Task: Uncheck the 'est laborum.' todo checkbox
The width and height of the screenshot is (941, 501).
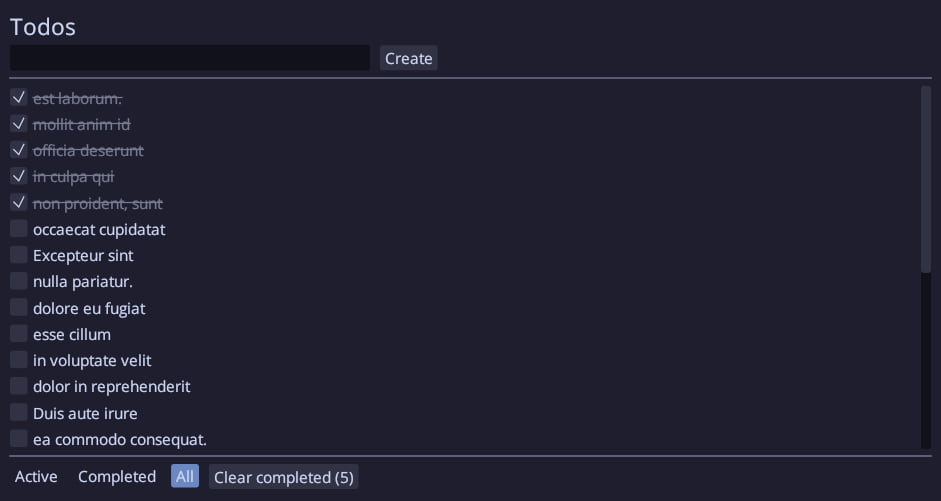Action: pos(19,97)
